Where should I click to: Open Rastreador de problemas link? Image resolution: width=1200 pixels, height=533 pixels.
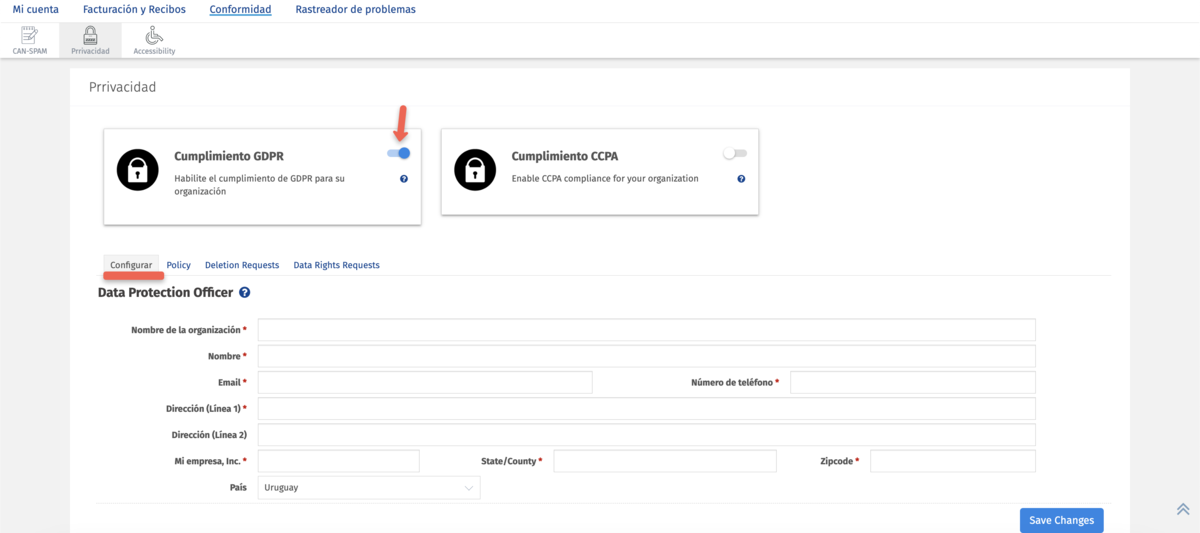pyautogui.click(x=355, y=10)
